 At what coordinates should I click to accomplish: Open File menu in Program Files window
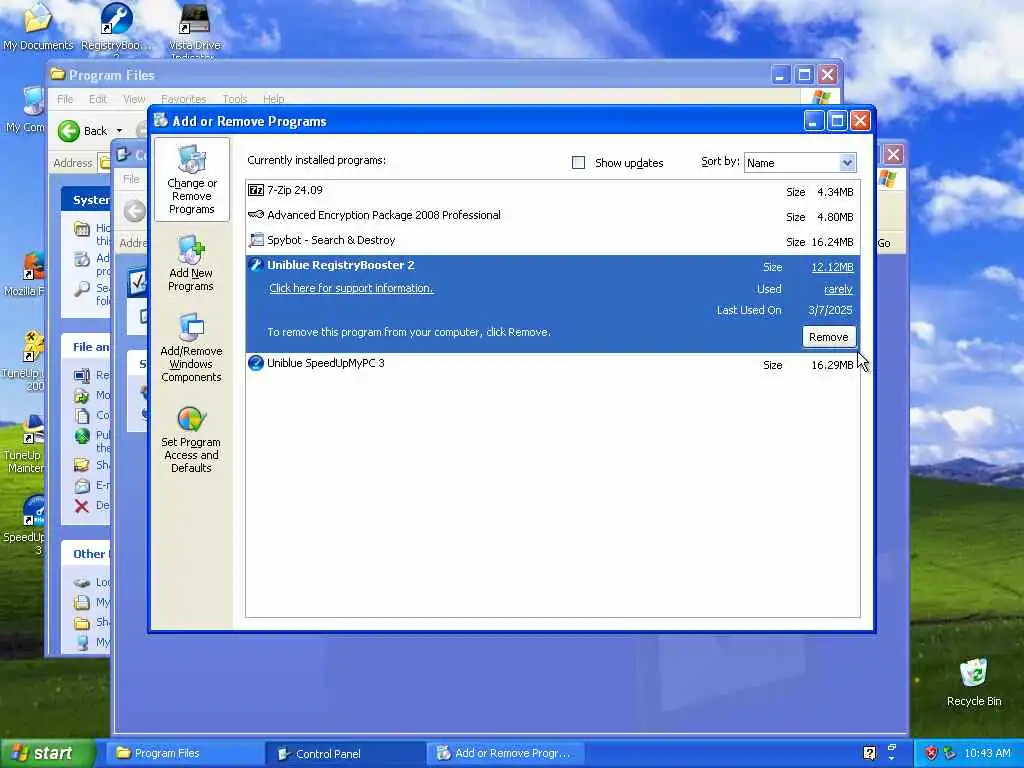click(x=65, y=99)
